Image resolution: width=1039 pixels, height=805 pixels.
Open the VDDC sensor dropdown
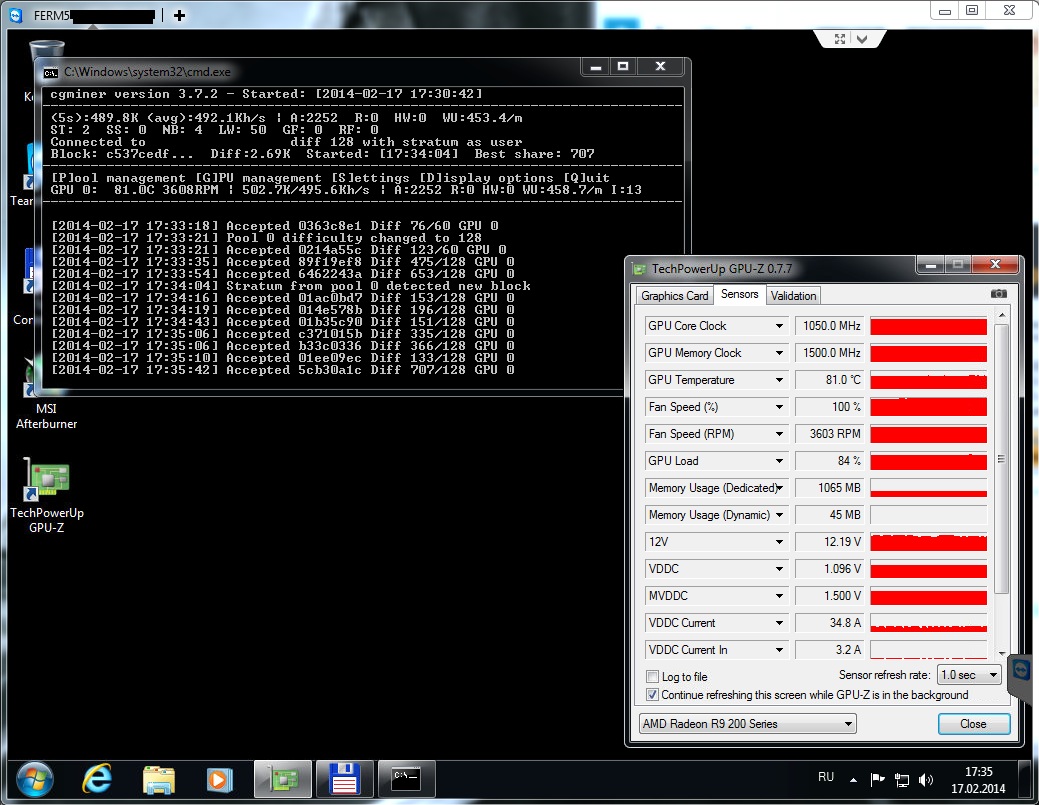coord(779,569)
